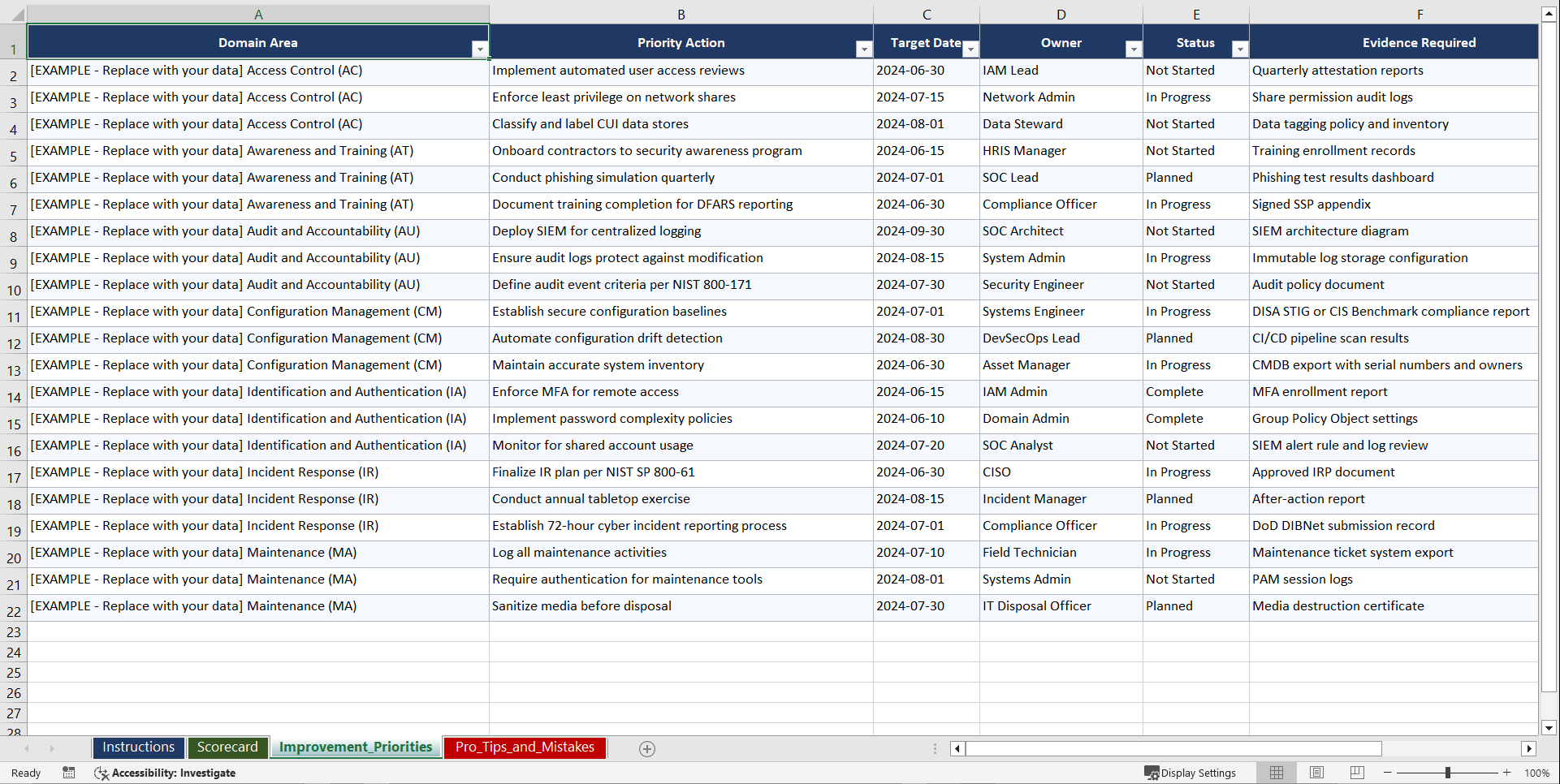Click Accessibility: Investigate in status bar
1560x784 pixels.
pos(166,773)
